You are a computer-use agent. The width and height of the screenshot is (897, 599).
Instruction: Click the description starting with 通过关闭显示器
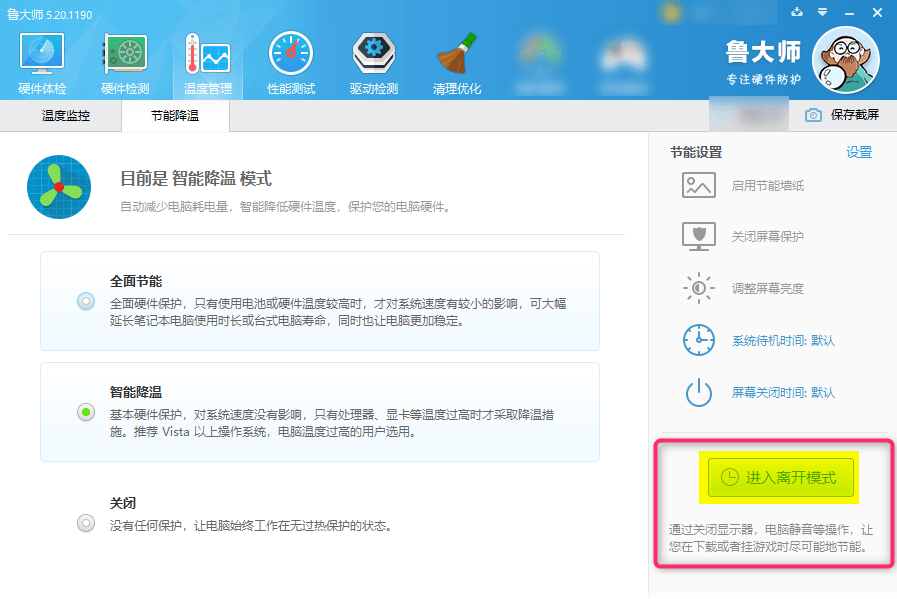coord(771,538)
